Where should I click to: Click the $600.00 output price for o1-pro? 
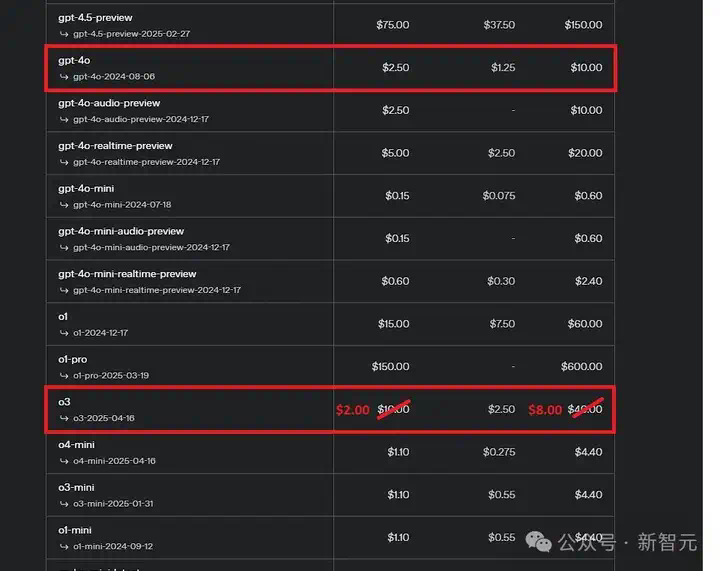point(581,366)
